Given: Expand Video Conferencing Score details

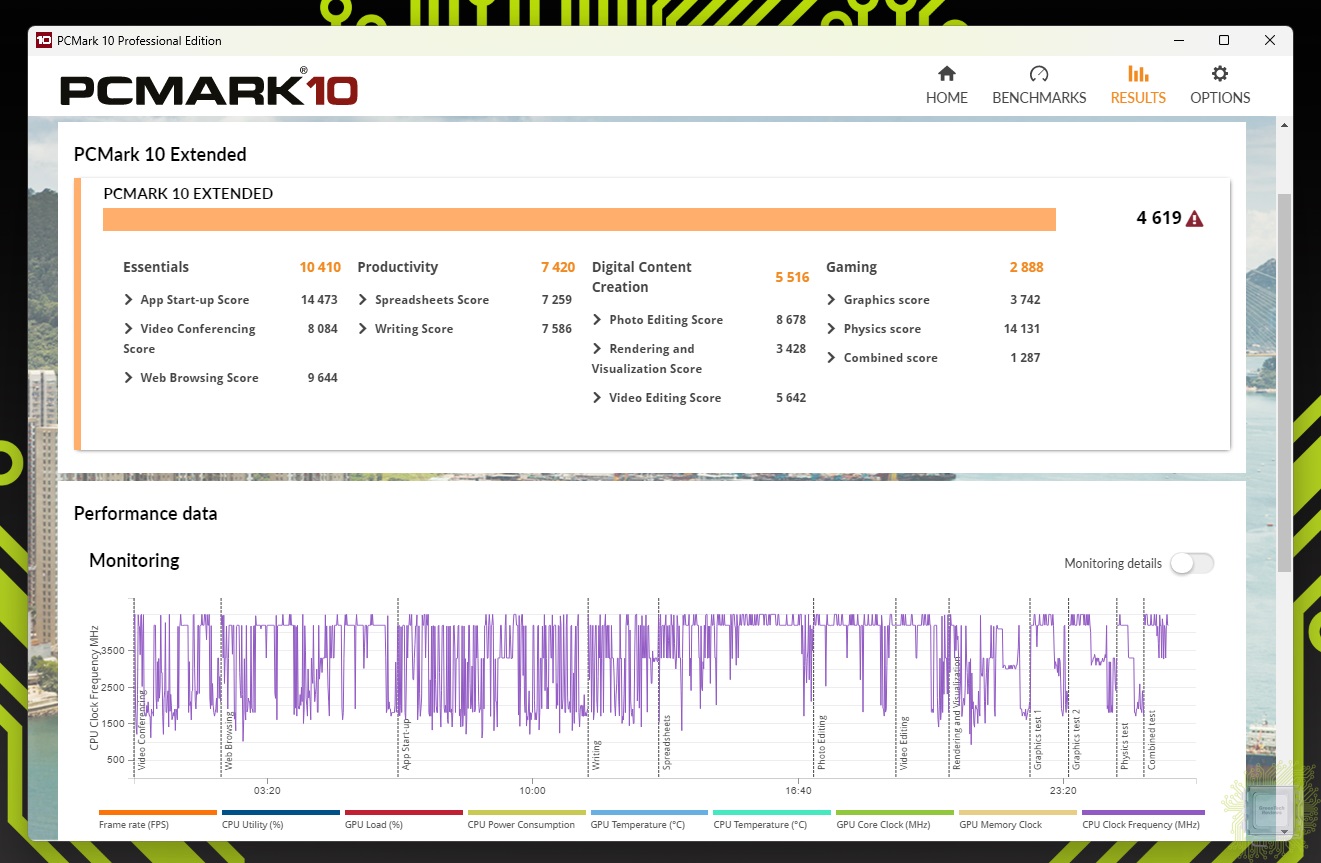Looking at the screenshot, I should tap(129, 329).
